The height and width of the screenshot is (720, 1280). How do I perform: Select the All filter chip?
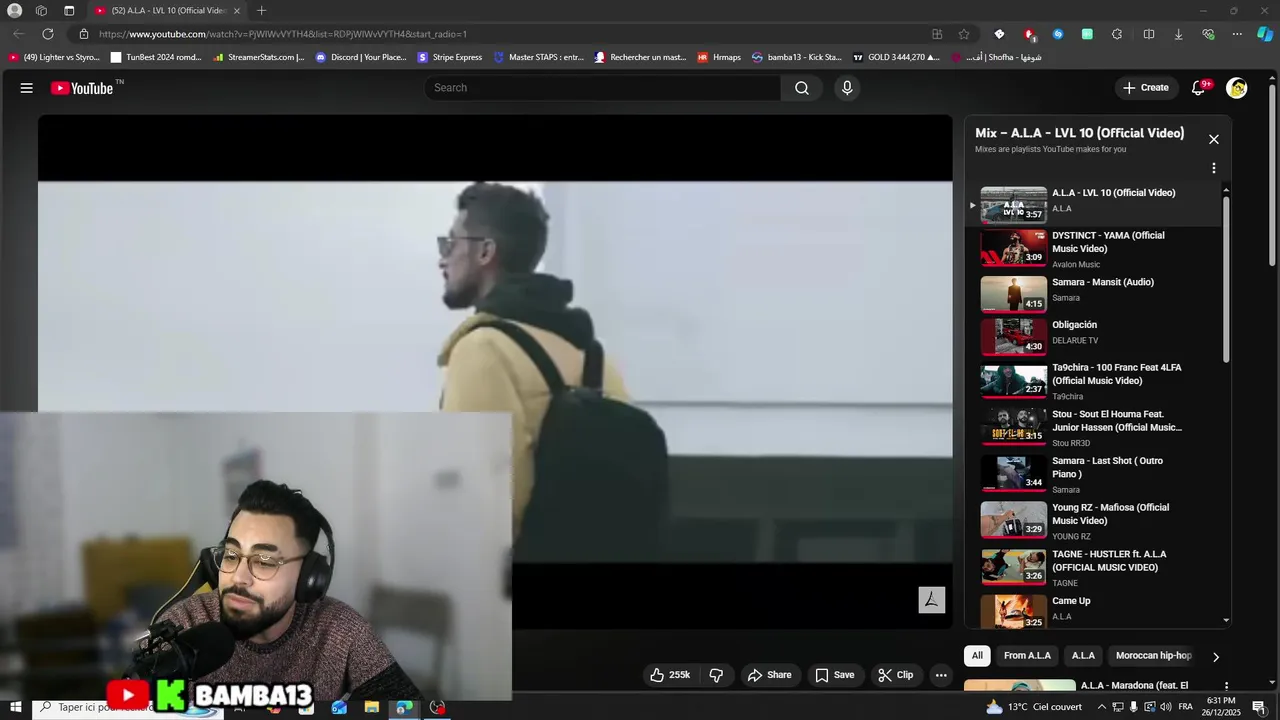pyautogui.click(x=977, y=656)
